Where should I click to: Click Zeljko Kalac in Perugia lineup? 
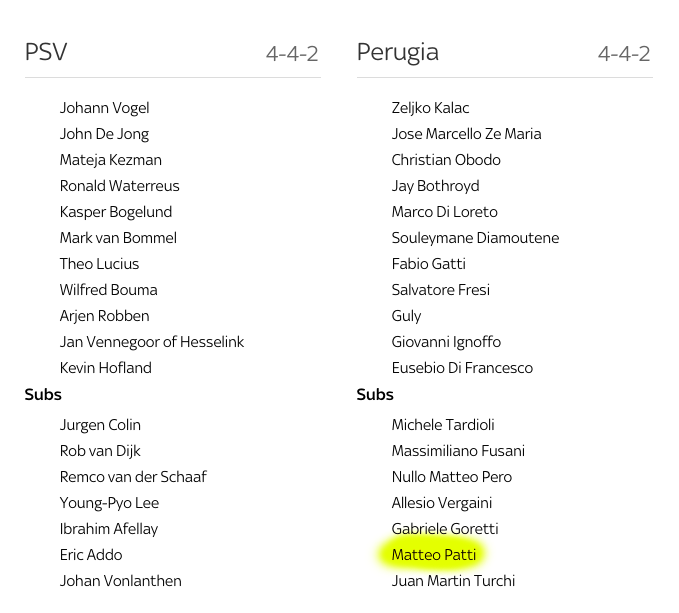tap(430, 108)
